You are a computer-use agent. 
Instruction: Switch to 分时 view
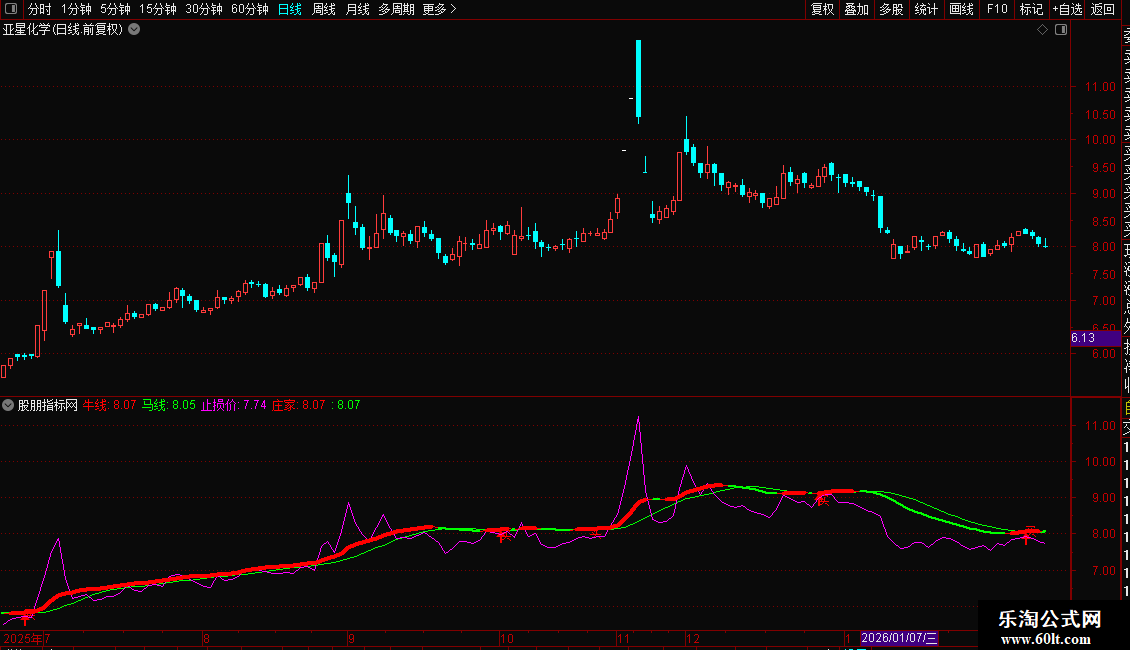pyautogui.click(x=40, y=9)
